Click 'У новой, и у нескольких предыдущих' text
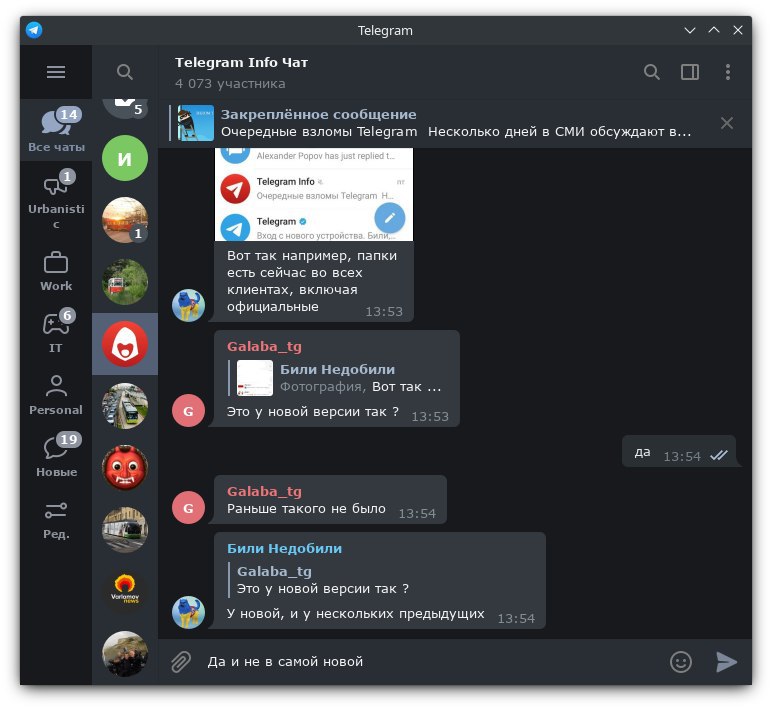Screen dimensions: 772x709 click(x=355, y=613)
